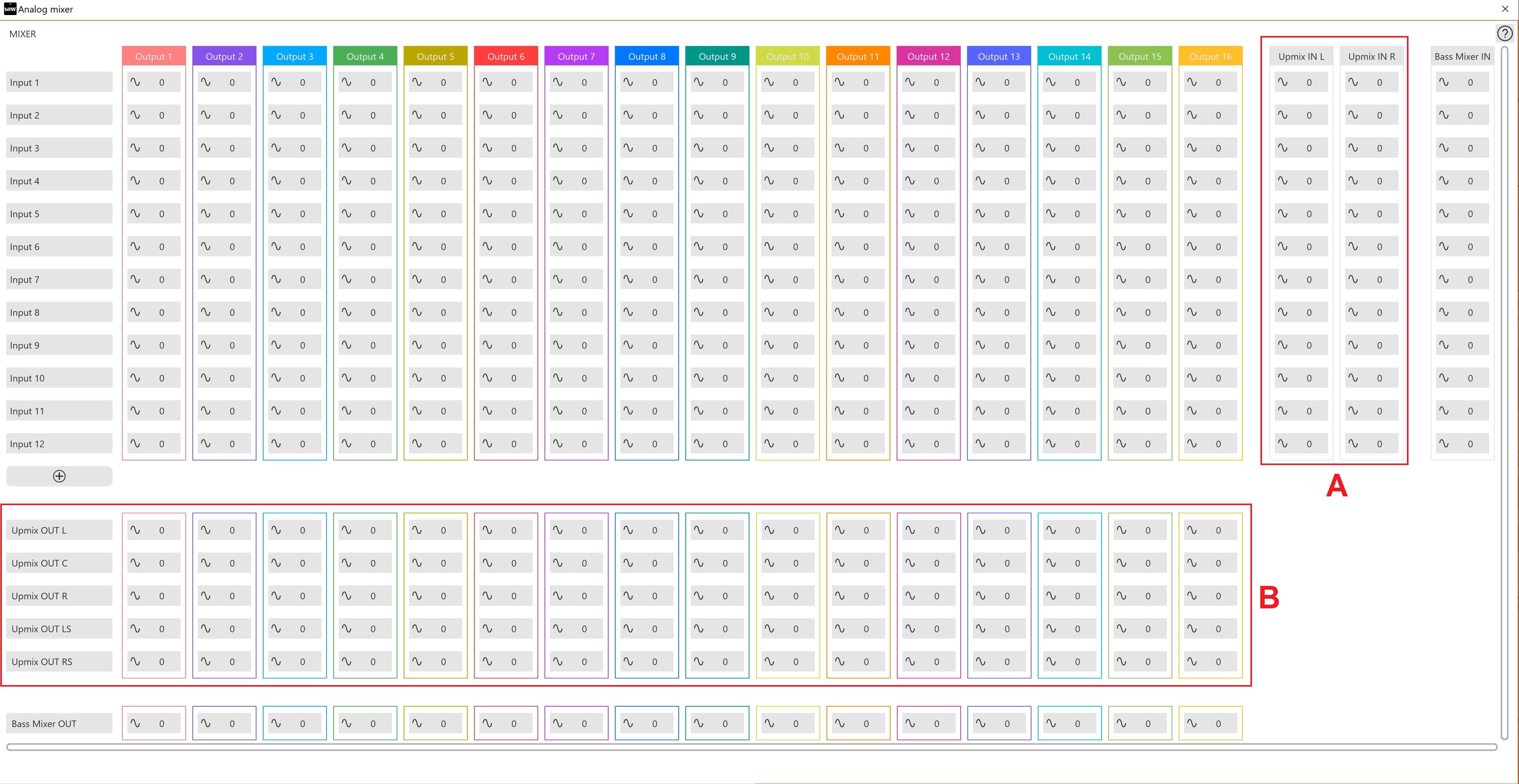Select the Output 13 column header
Screen dimensions: 1519x784
pyautogui.click(x=998, y=57)
